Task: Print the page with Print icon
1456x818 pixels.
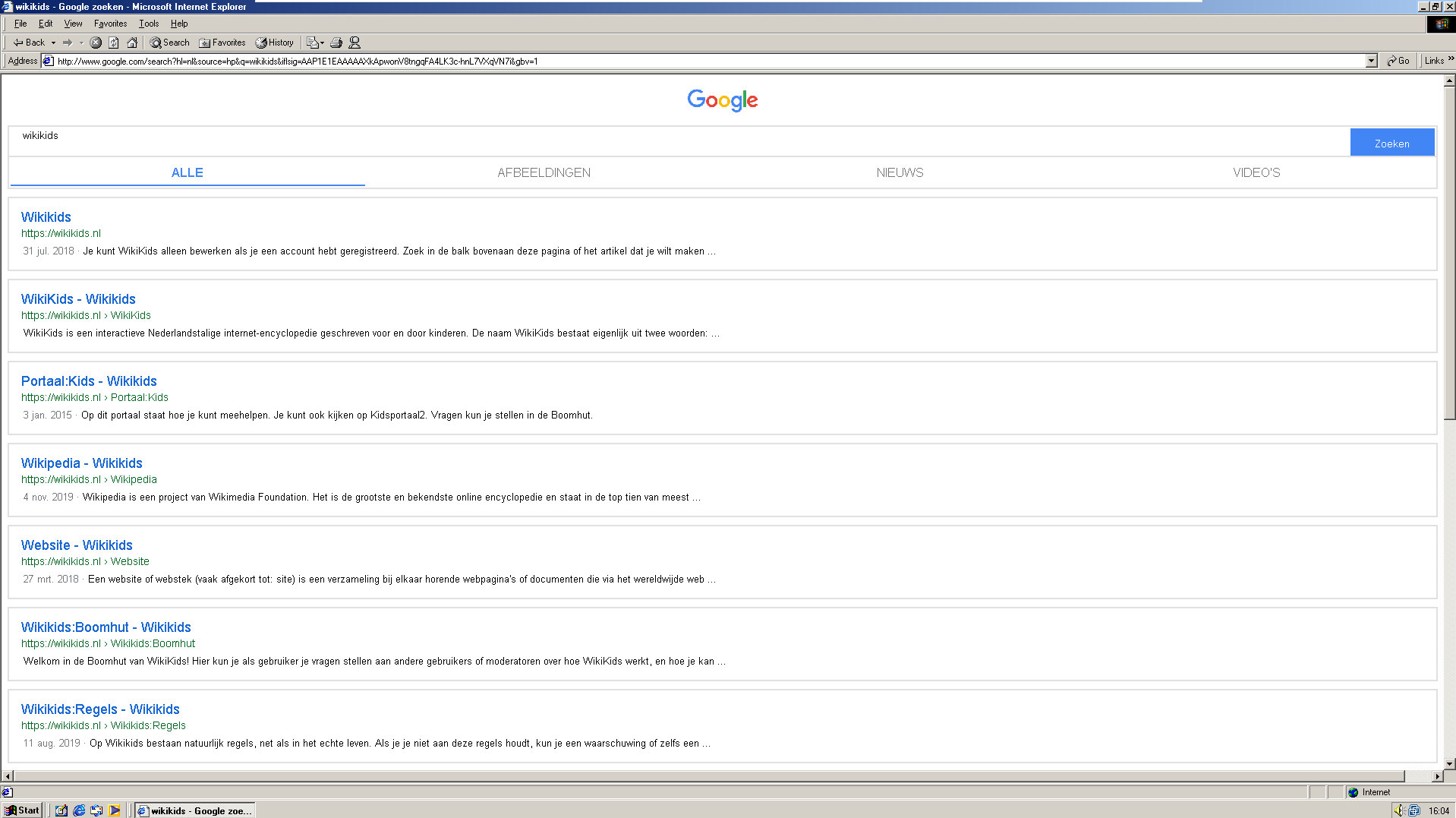Action: (x=336, y=43)
